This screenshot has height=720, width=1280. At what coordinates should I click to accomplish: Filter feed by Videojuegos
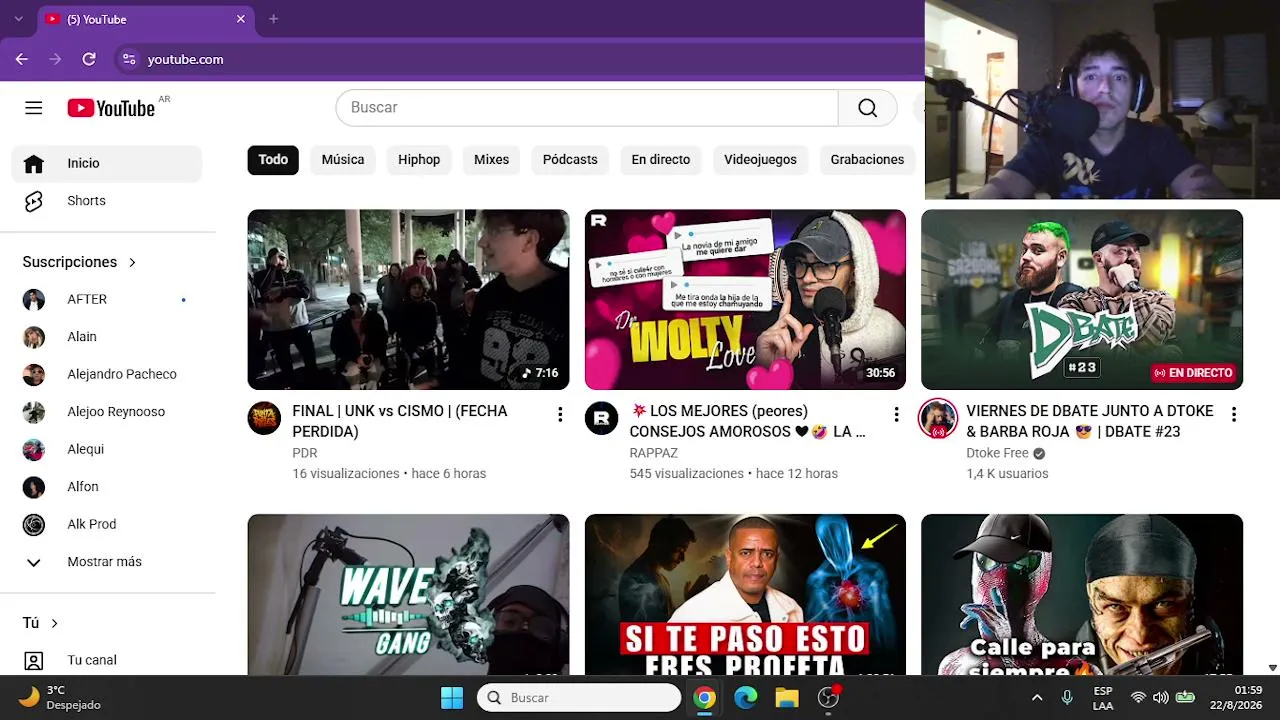click(760, 160)
